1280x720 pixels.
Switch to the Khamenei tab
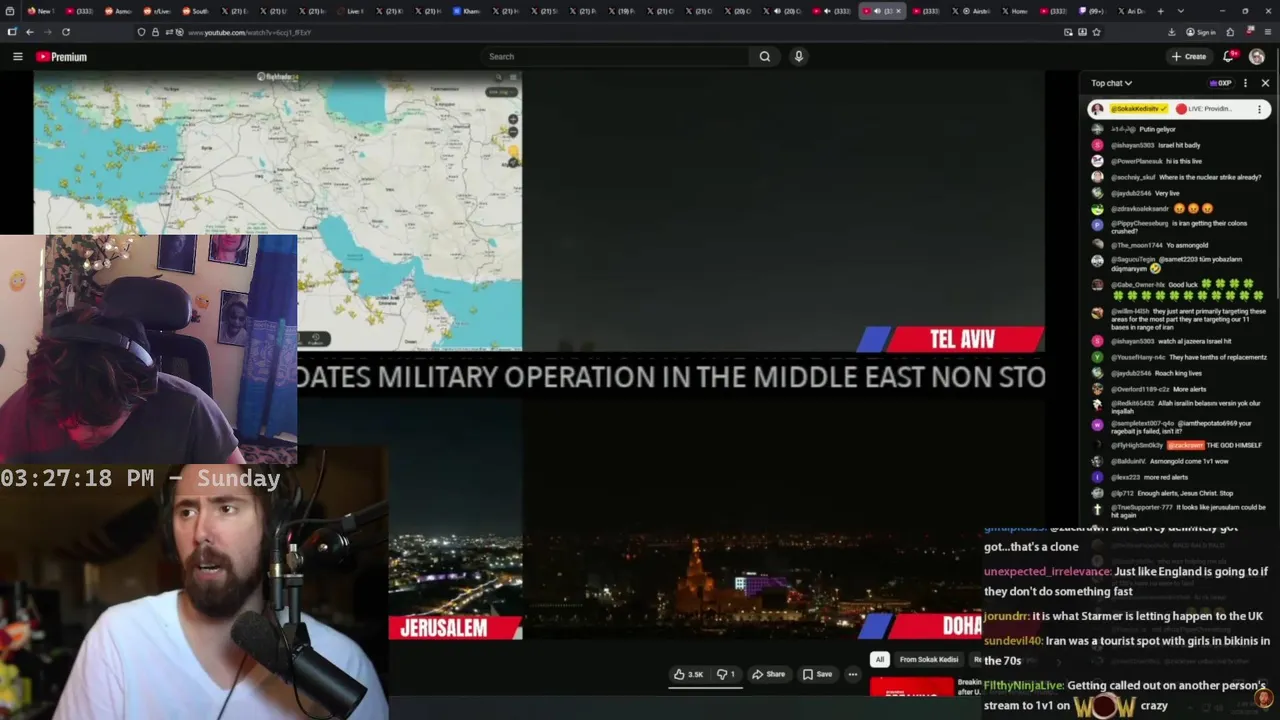point(469,11)
